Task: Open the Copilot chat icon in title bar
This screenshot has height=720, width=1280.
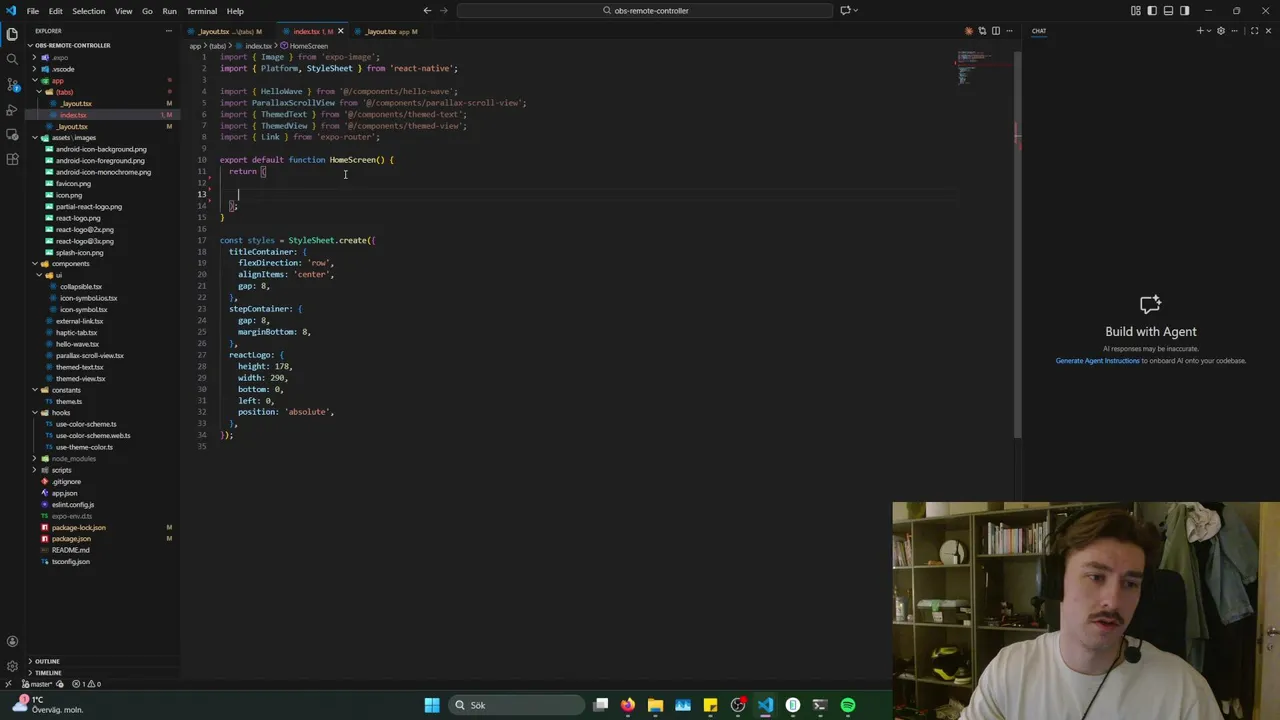Action: pos(845,11)
